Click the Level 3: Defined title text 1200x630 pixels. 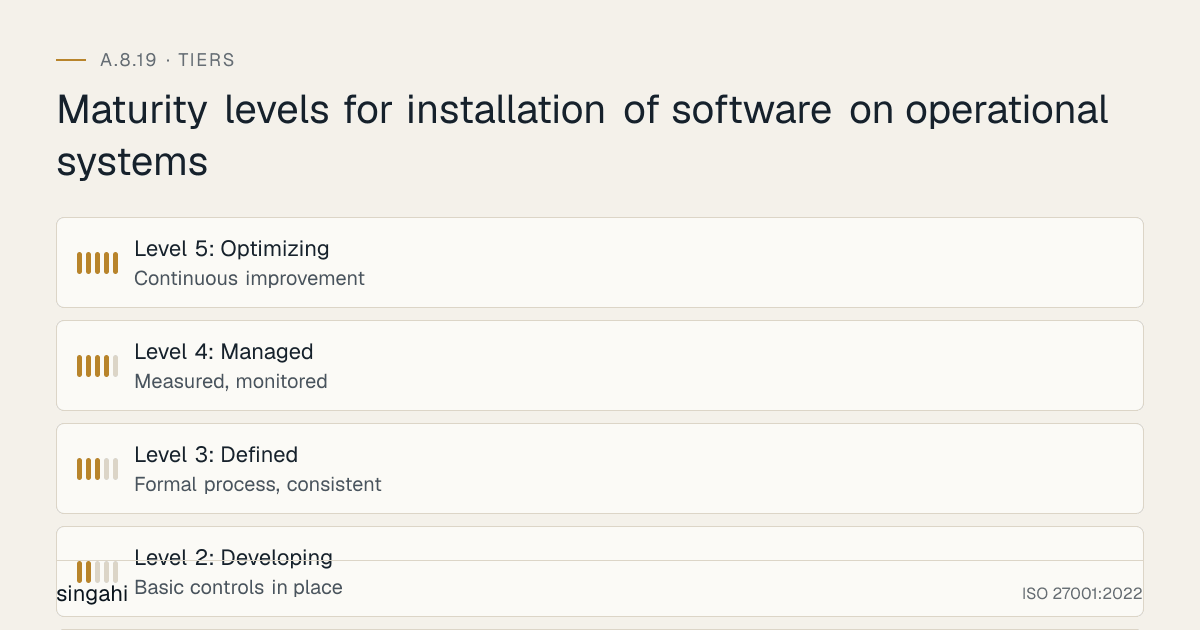click(216, 454)
